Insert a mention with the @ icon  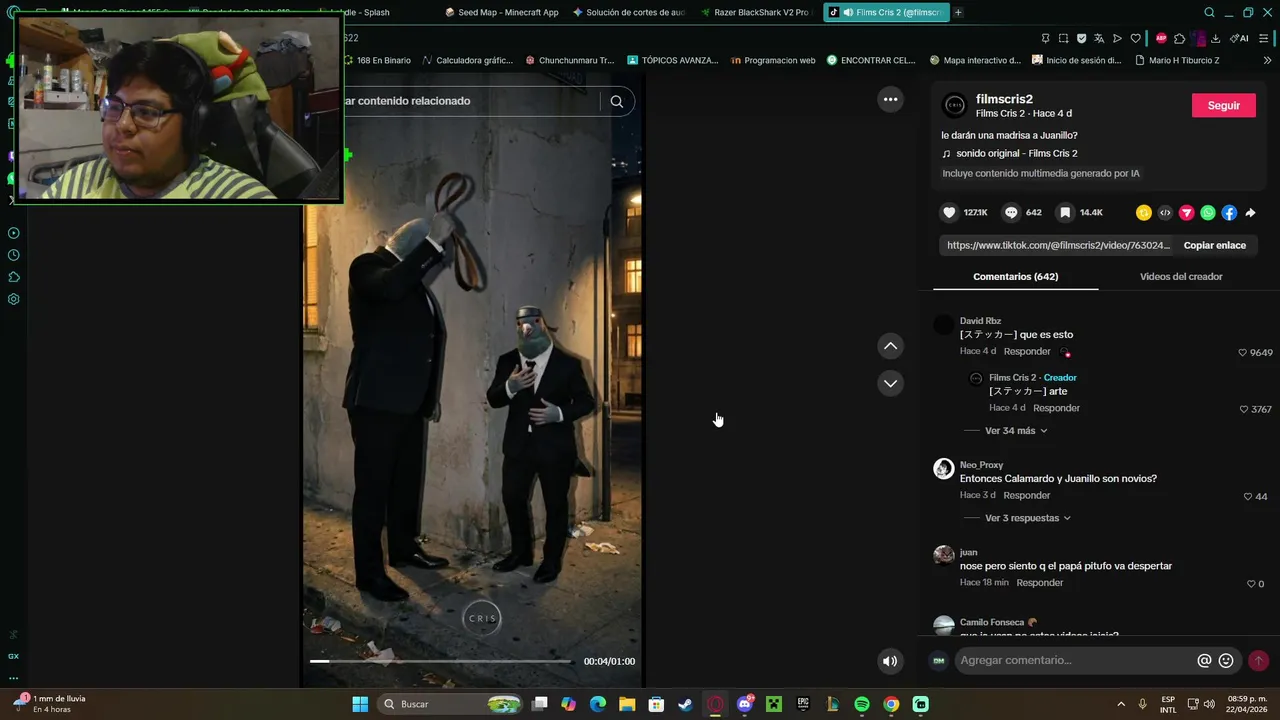[x=1204, y=660]
